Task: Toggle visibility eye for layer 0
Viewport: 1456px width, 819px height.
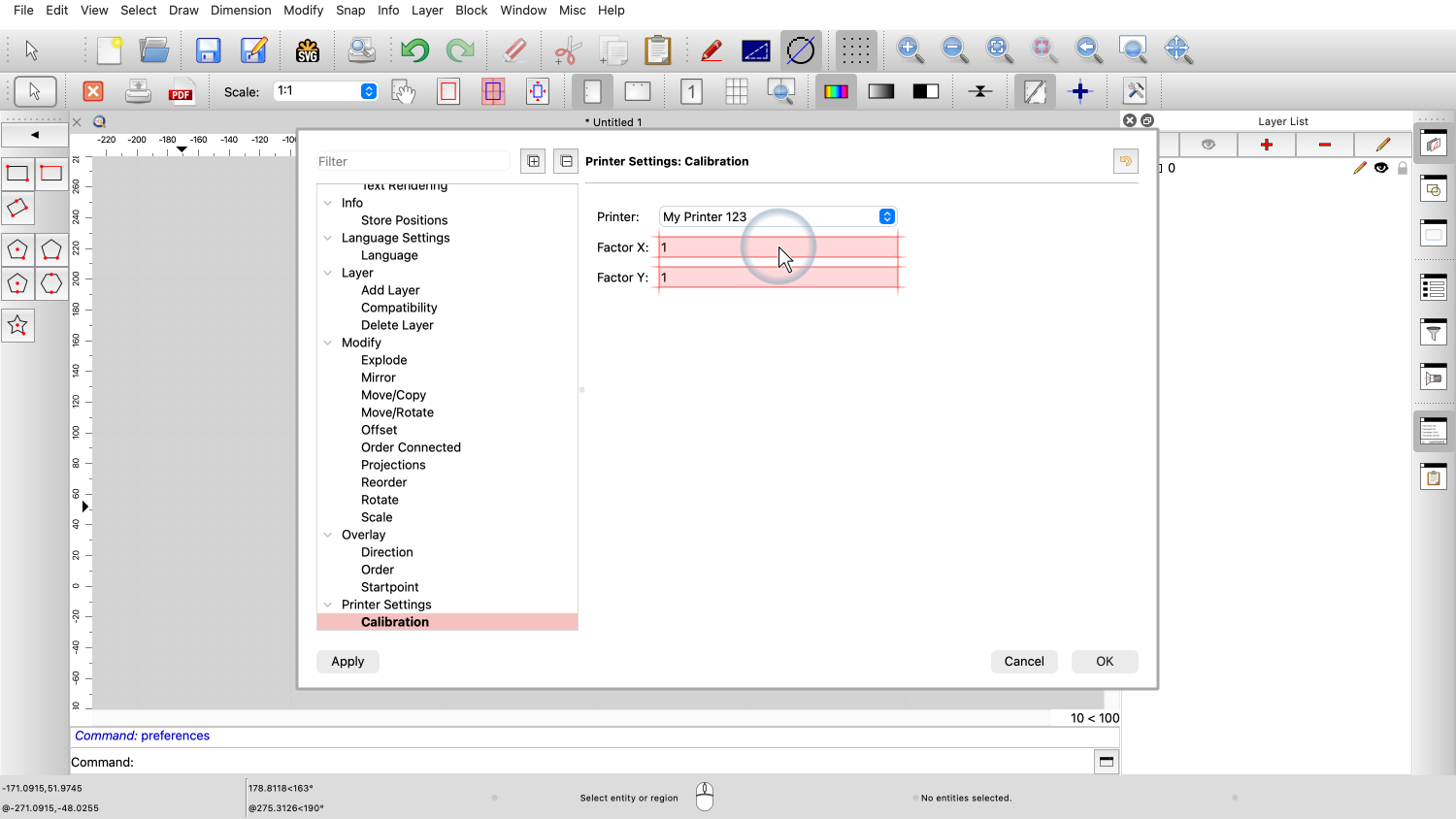Action: click(x=1381, y=168)
